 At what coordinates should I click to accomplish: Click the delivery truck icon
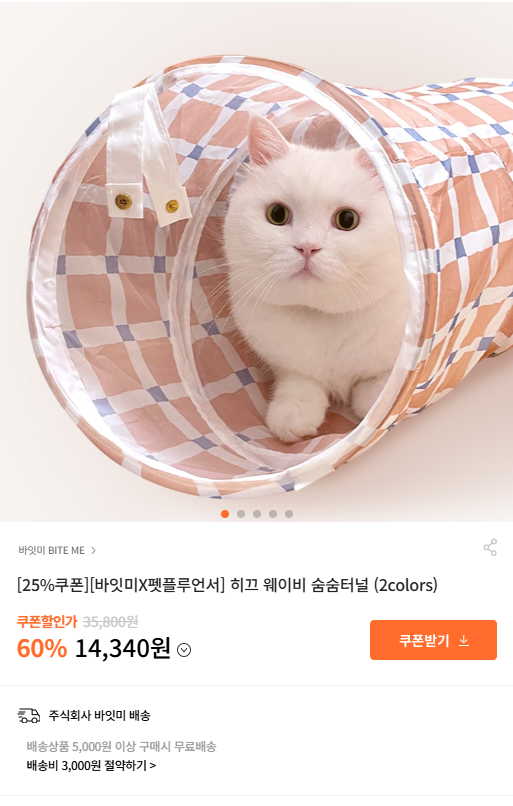[29, 715]
